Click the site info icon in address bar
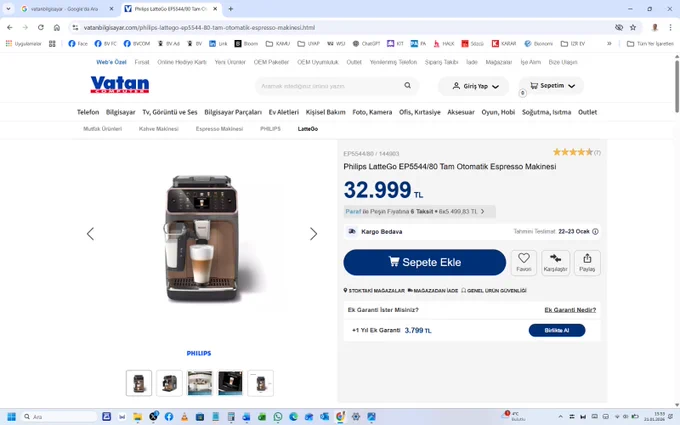The width and height of the screenshot is (680, 425). point(75,27)
